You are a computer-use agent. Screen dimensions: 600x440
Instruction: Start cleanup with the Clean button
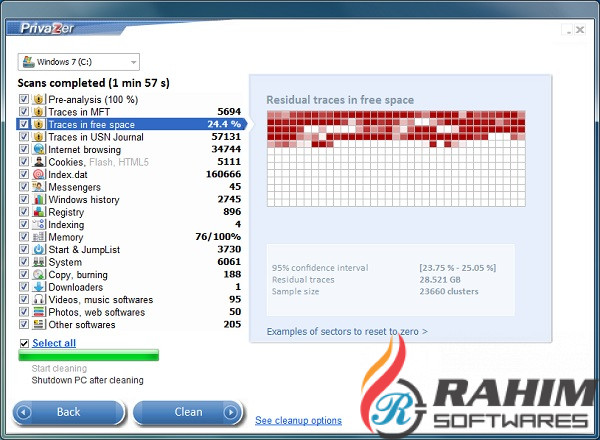coord(188,412)
